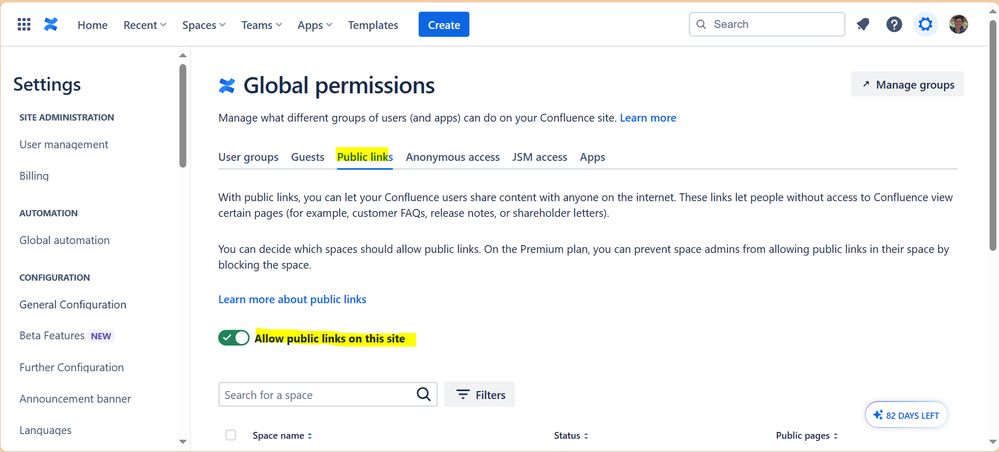Select the Public links tab
The height and width of the screenshot is (452, 999).
[365, 157]
